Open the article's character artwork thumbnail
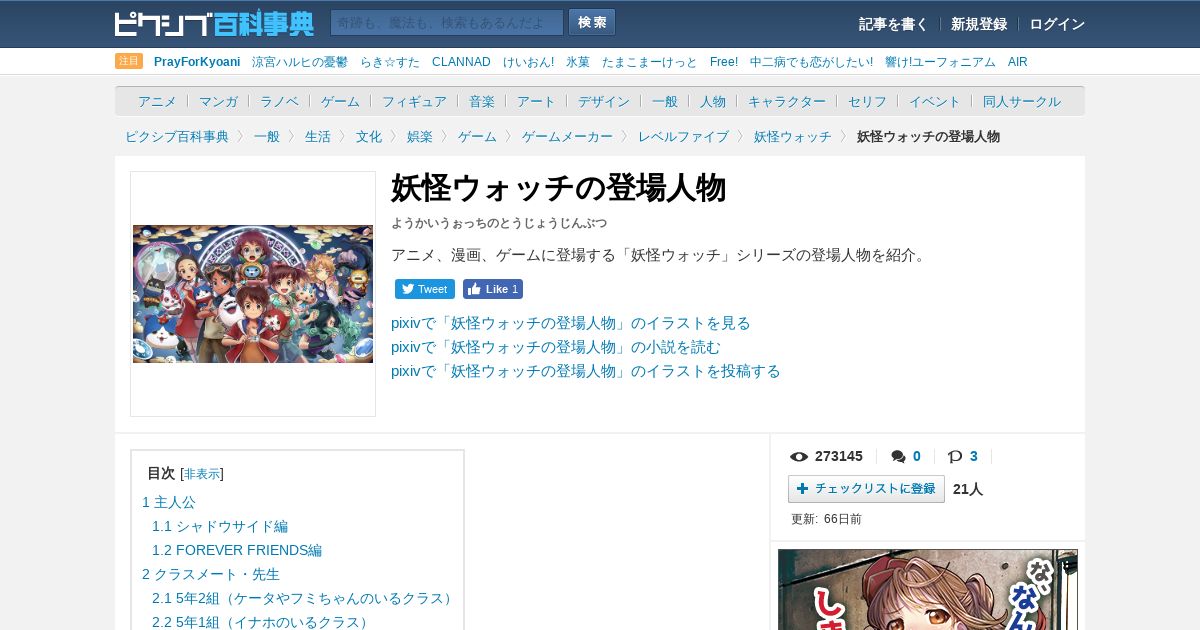Screen dimensions: 1200x630 point(253,294)
